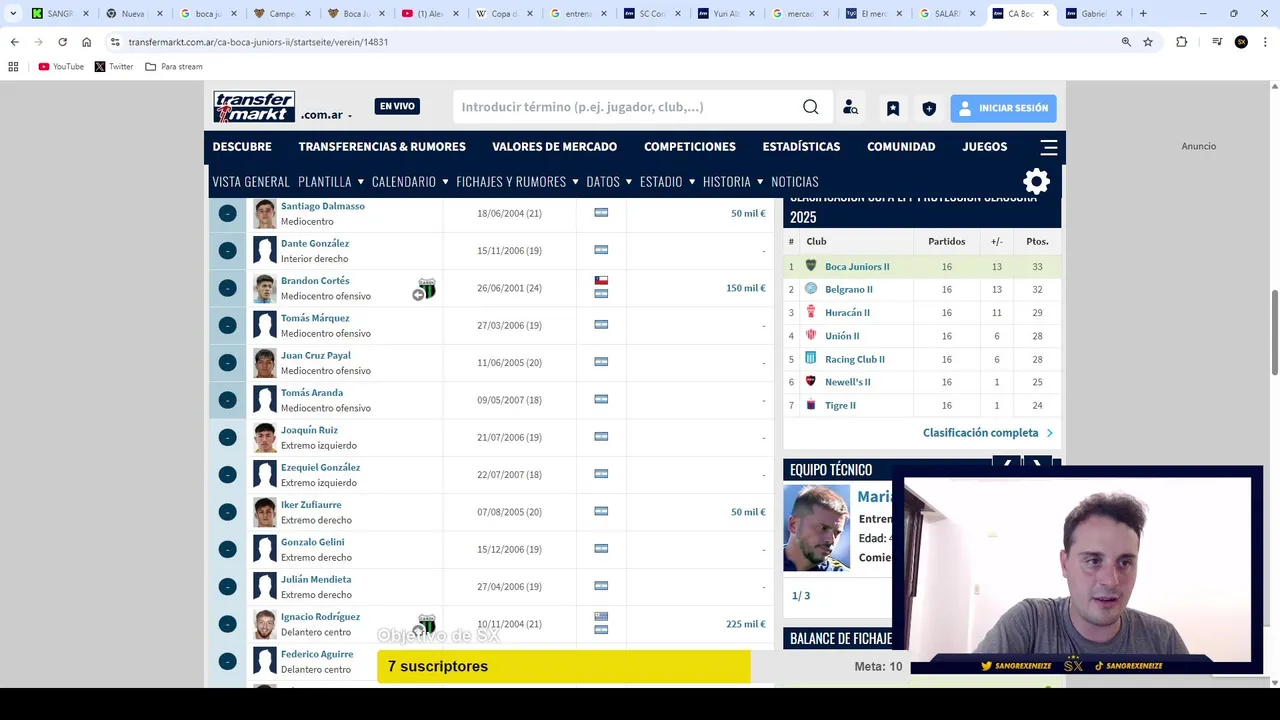Image resolution: width=1280 pixels, height=720 pixels.
Task: Open TRANSFERENCIAS & RUMORES menu
Action: 382,147
